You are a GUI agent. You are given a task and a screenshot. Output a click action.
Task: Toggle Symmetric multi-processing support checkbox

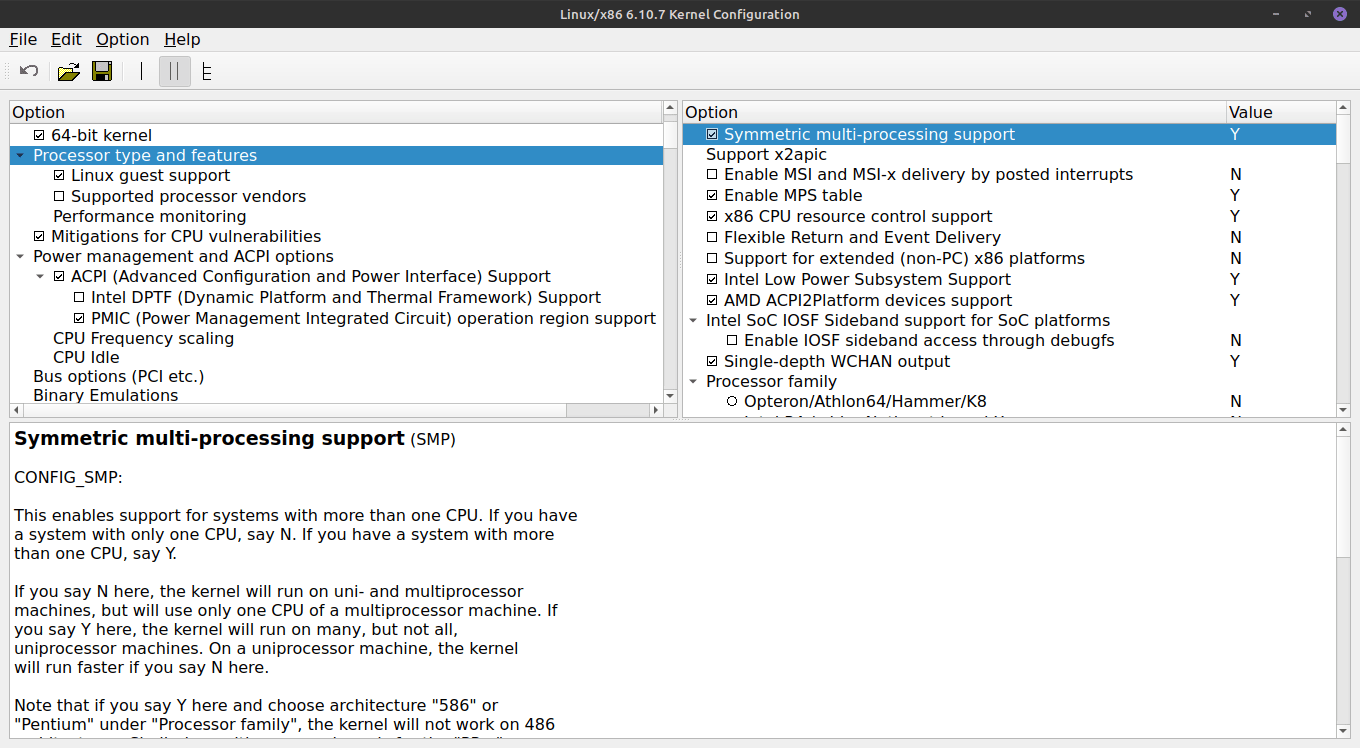click(x=712, y=134)
